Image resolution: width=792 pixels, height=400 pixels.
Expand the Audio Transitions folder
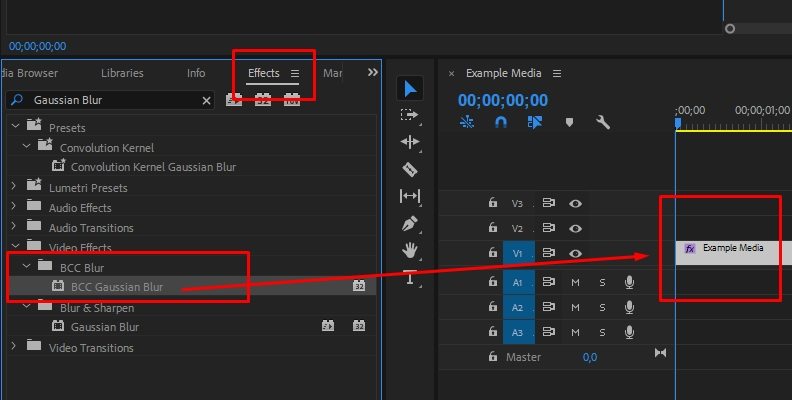[15, 226]
